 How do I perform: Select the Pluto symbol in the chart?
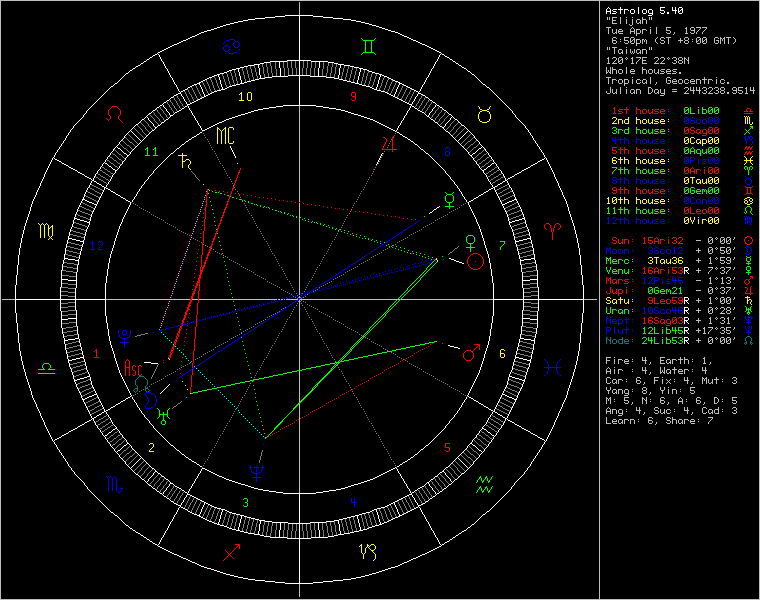coord(125,337)
